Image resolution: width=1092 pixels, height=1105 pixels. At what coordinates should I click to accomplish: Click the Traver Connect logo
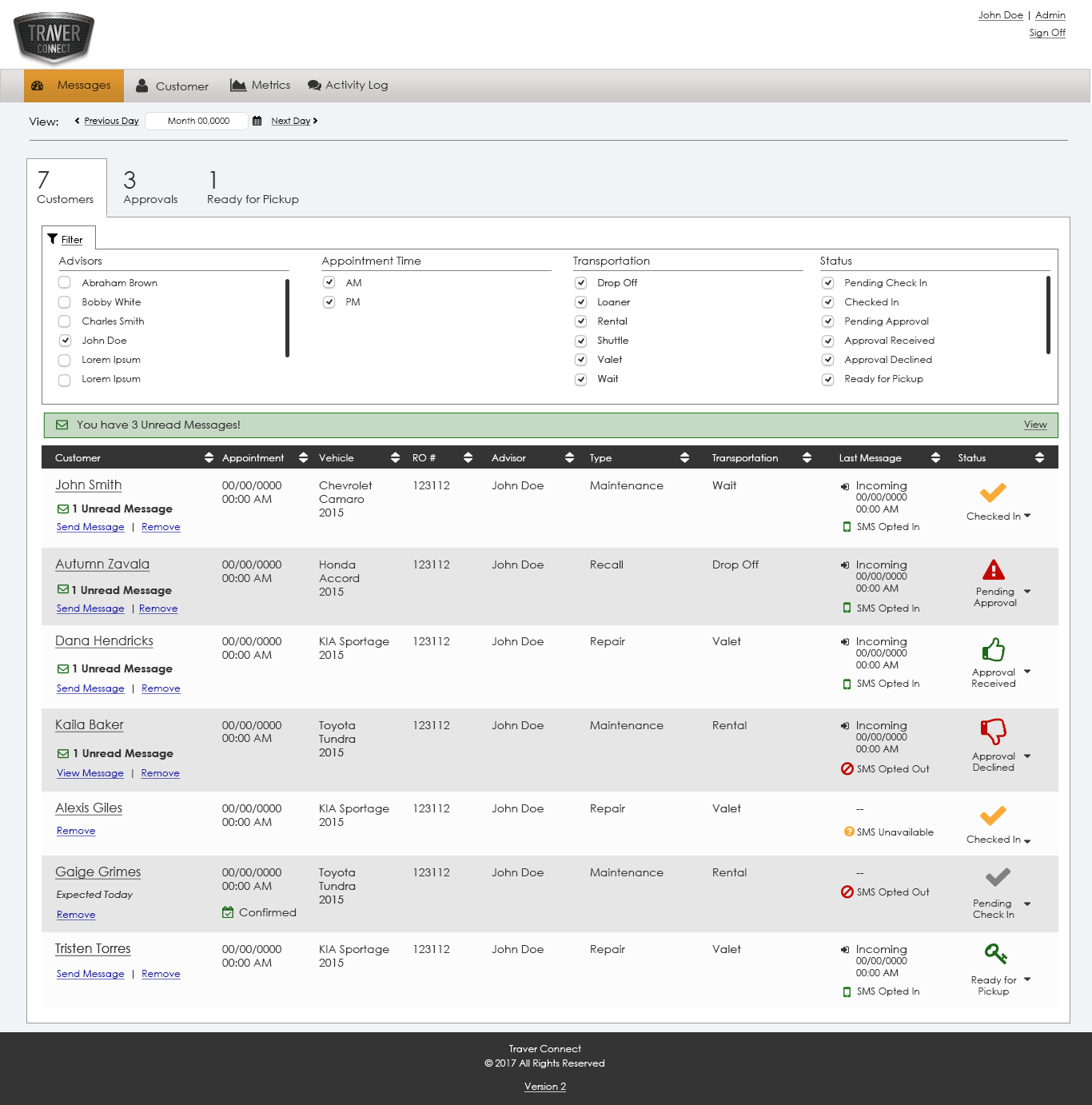(54, 38)
